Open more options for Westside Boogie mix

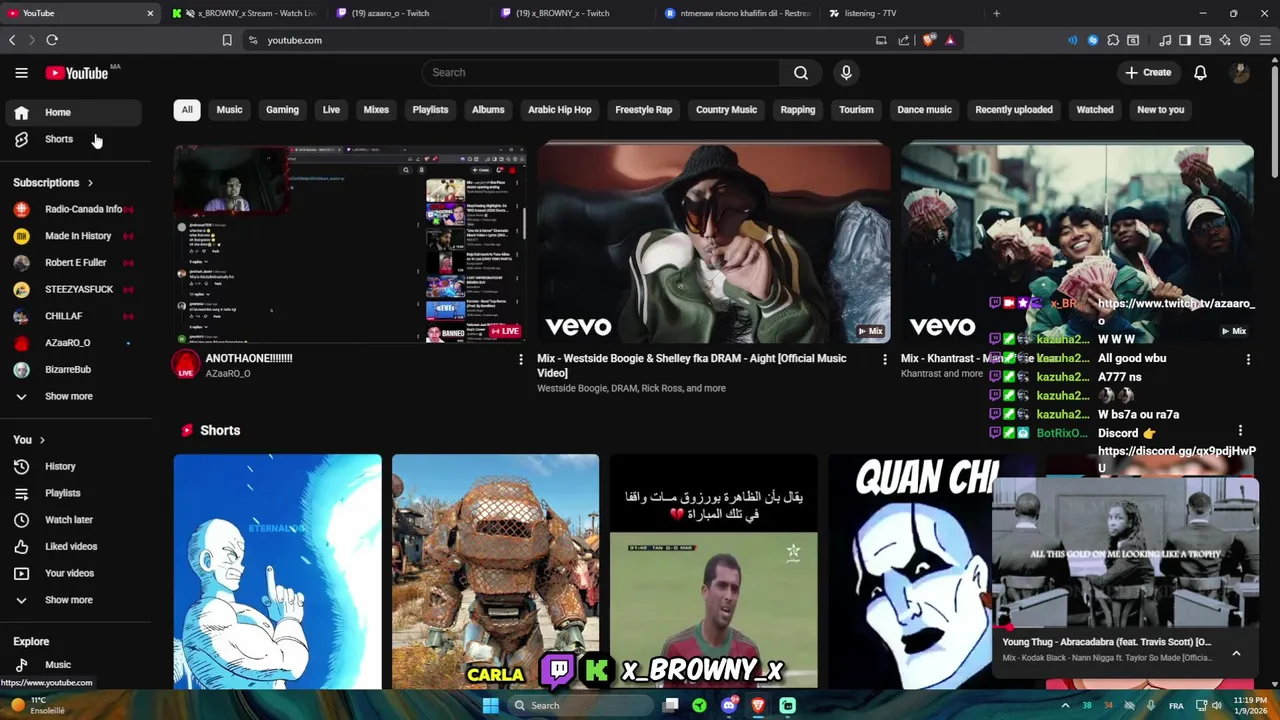pyautogui.click(x=884, y=359)
